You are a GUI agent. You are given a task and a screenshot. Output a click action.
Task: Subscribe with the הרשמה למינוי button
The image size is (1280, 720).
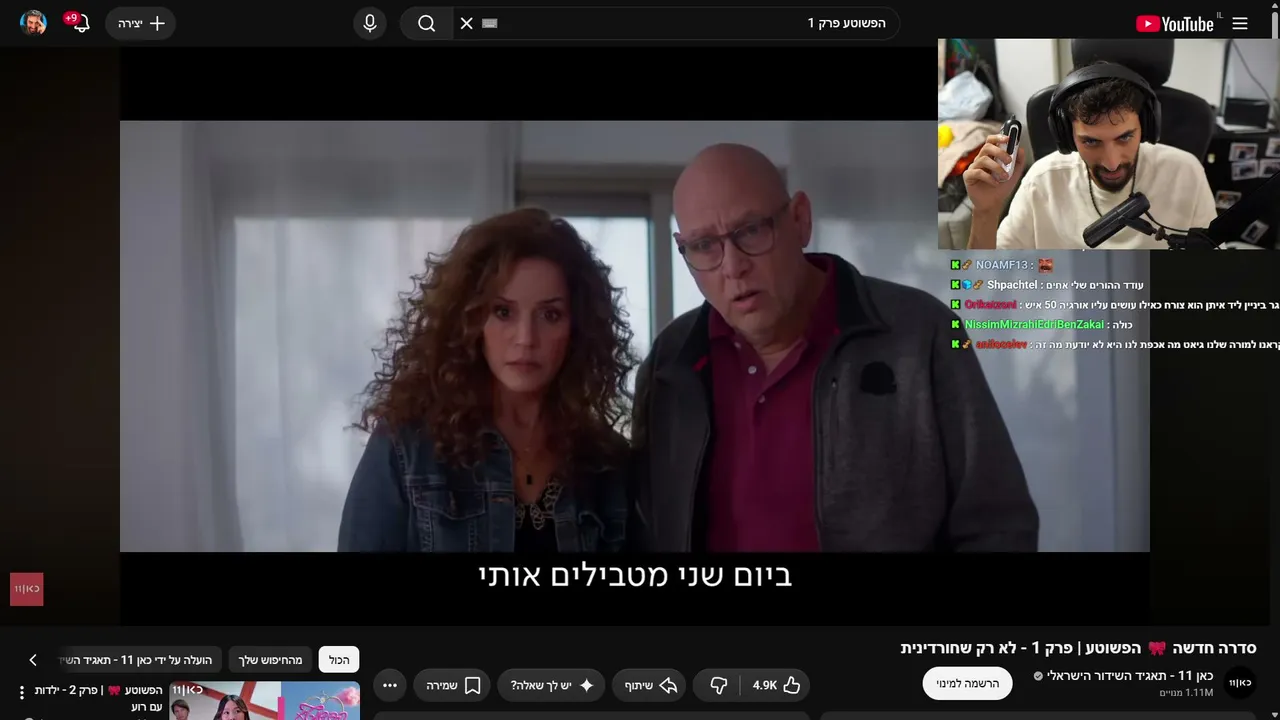pyautogui.click(x=967, y=683)
